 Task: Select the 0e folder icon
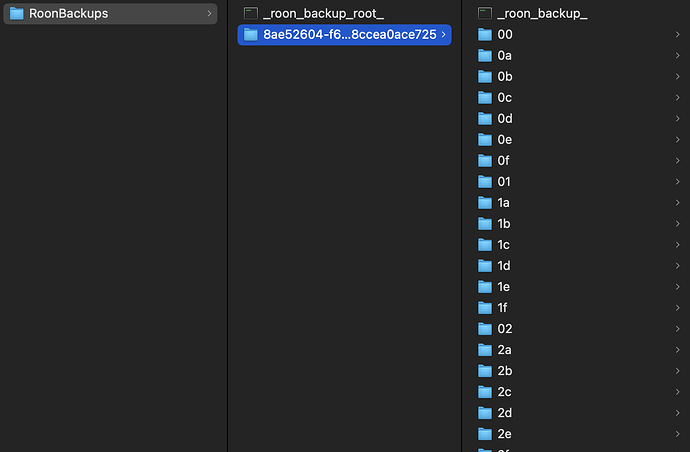pyautogui.click(x=485, y=140)
